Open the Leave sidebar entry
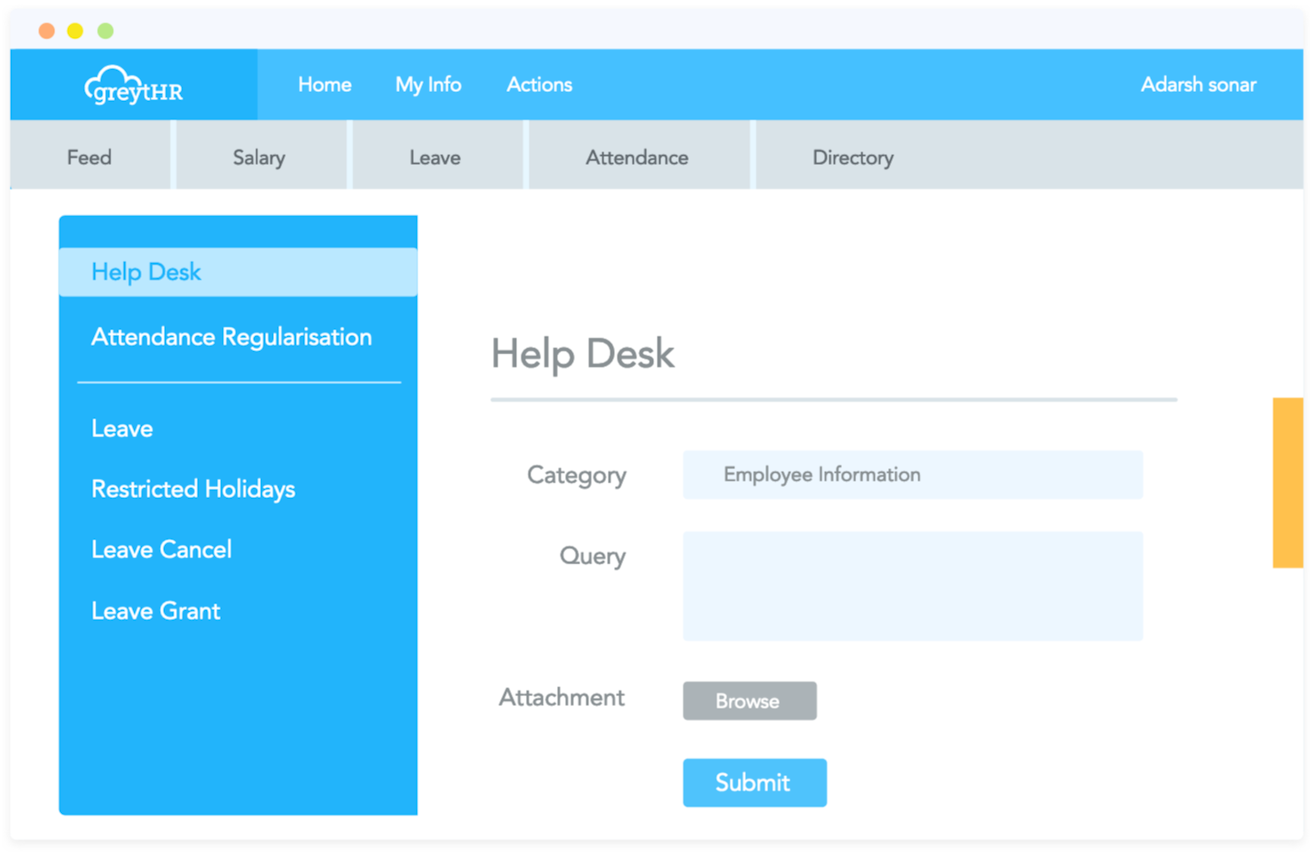This screenshot has height=858, width=1310. pyautogui.click(x=122, y=428)
